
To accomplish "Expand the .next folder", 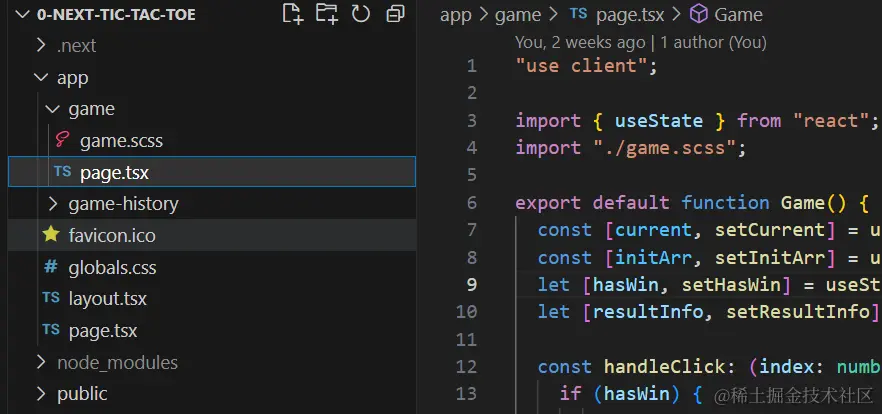I will pos(40,45).
